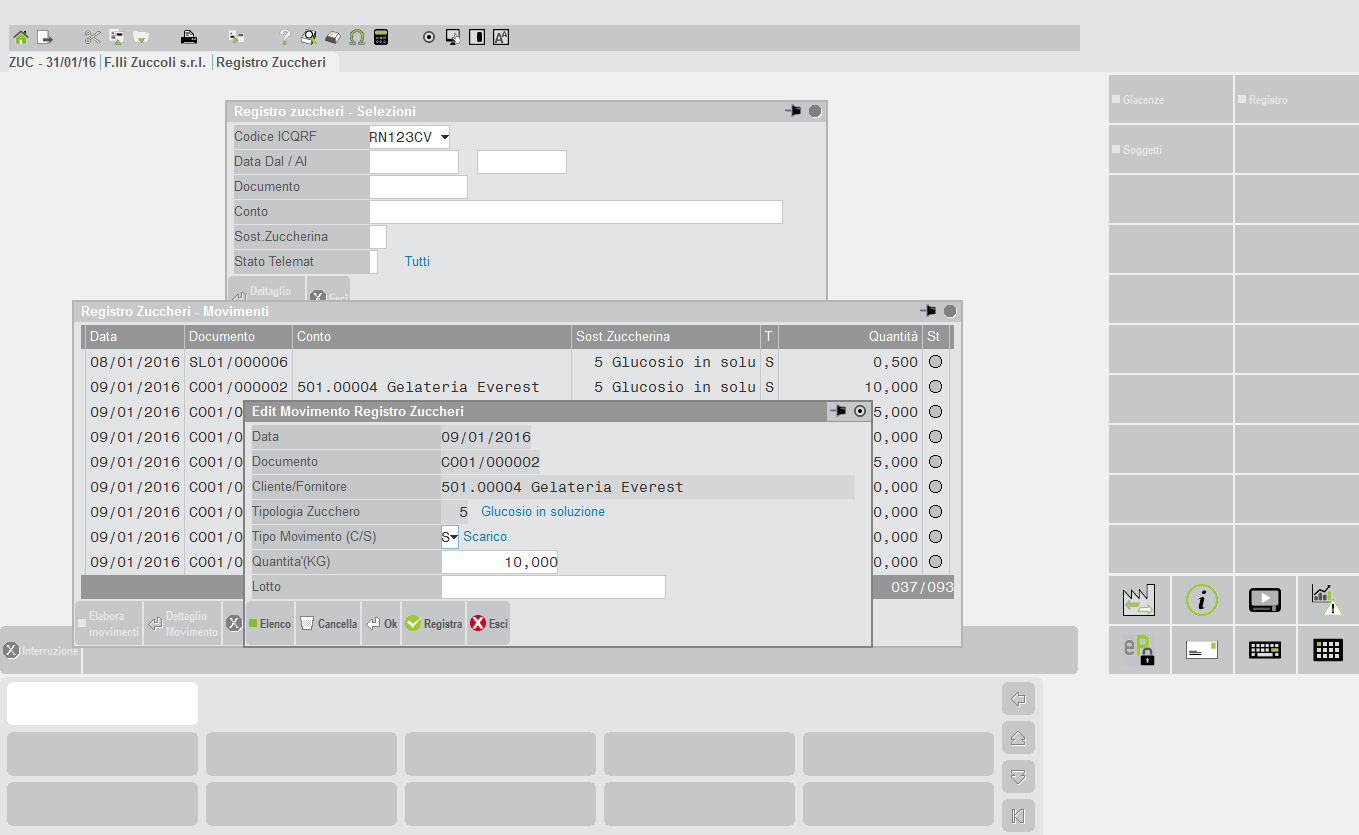Click the question mark help icon
1359x835 pixels.
pyautogui.click(x=284, y=38)
